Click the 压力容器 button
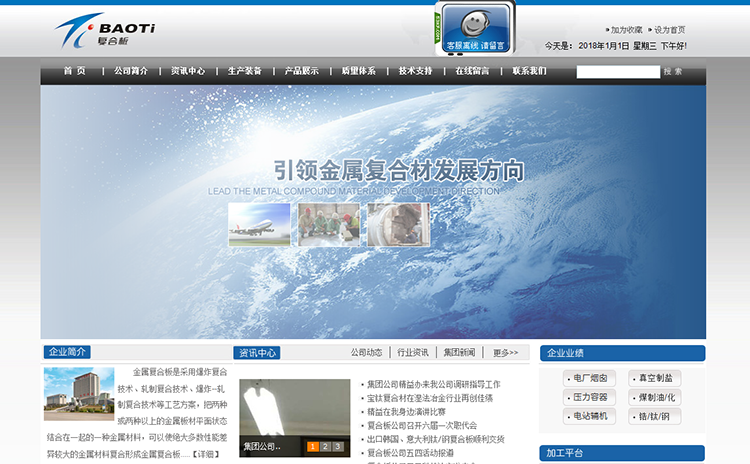This screenshot has width=750, height=464. pos(589,398)
